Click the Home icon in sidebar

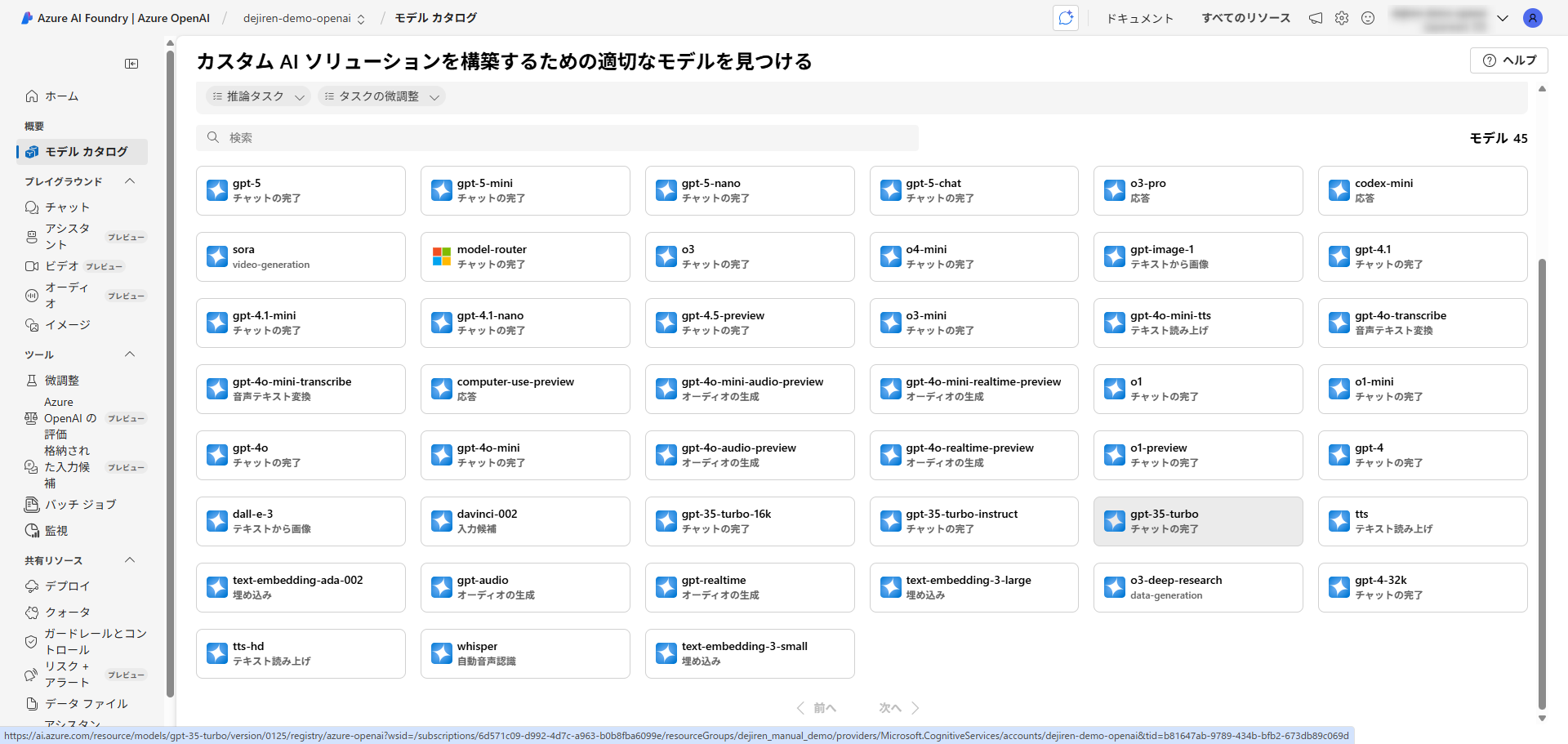32,96
